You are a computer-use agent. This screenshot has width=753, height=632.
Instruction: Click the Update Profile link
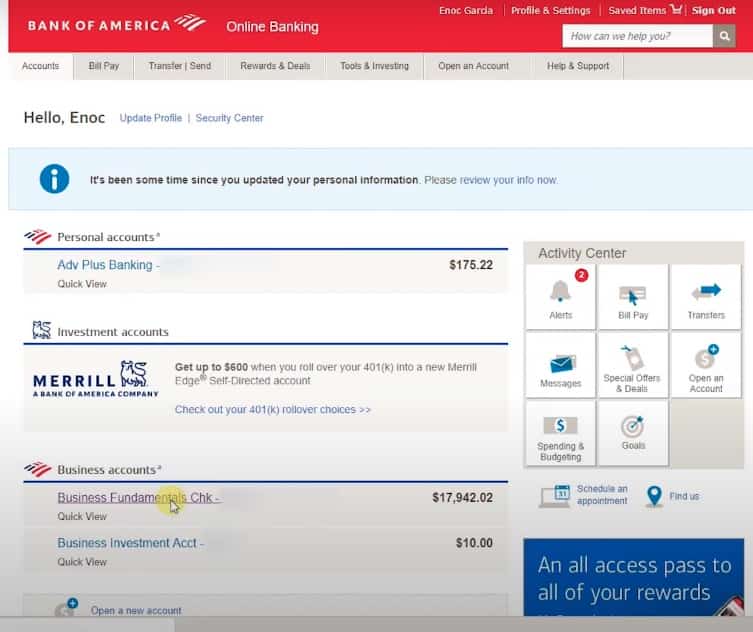point(151,118)
